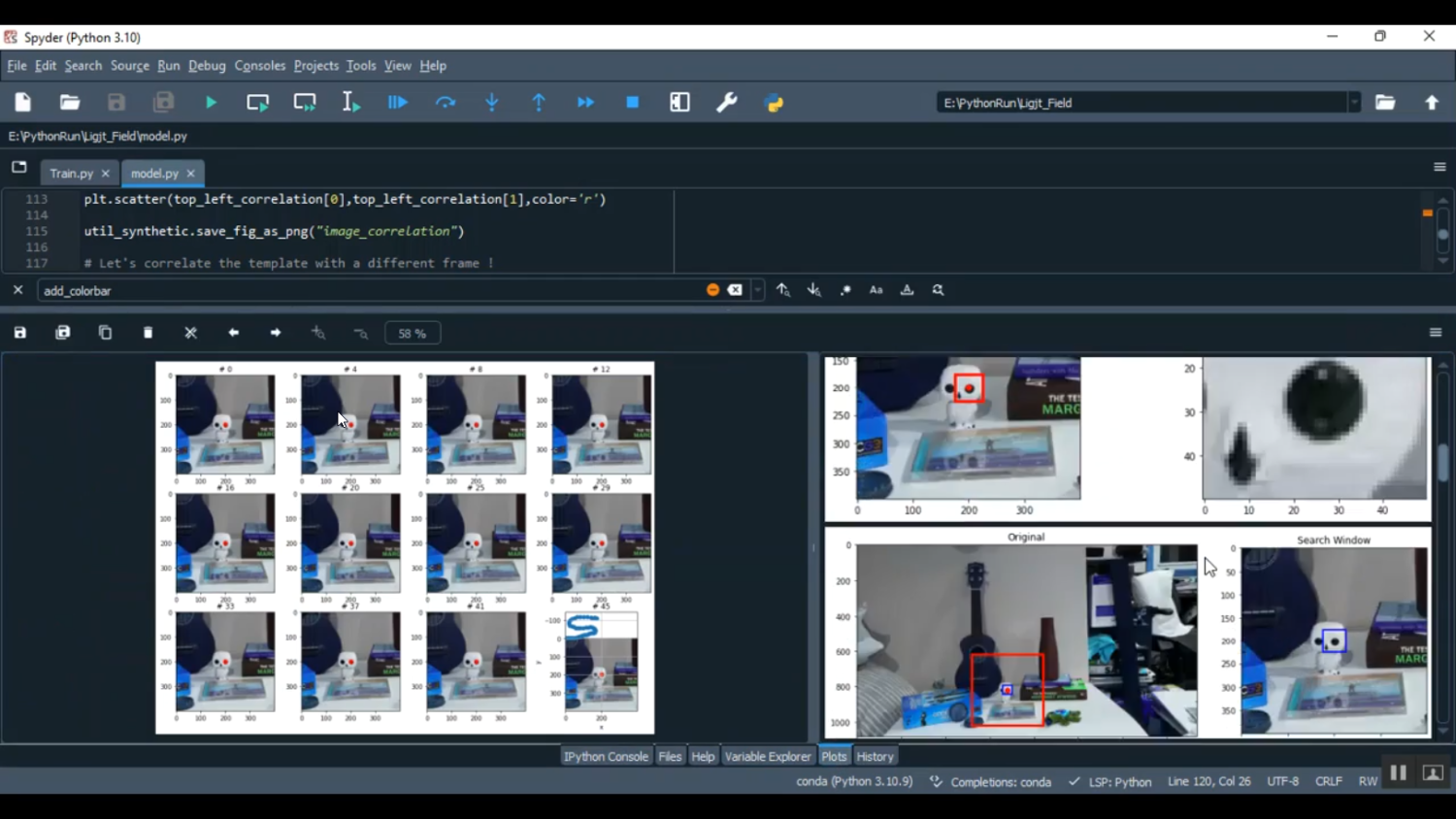Run the current file with green play icon
The image size is (1456, 819).
pos(211,103)
